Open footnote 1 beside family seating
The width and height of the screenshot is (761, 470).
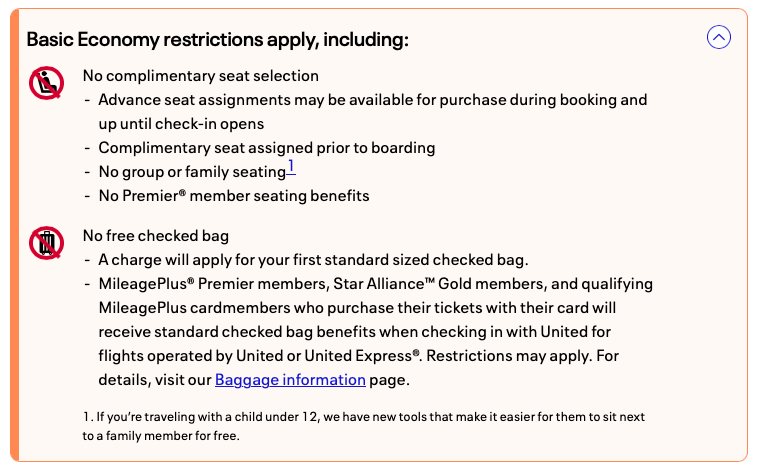[x=291, y=167]
